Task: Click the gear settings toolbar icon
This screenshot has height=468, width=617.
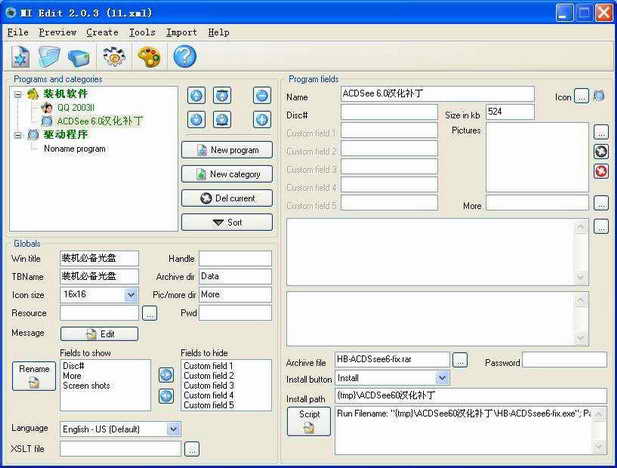Action: click(x=114, y=57)
